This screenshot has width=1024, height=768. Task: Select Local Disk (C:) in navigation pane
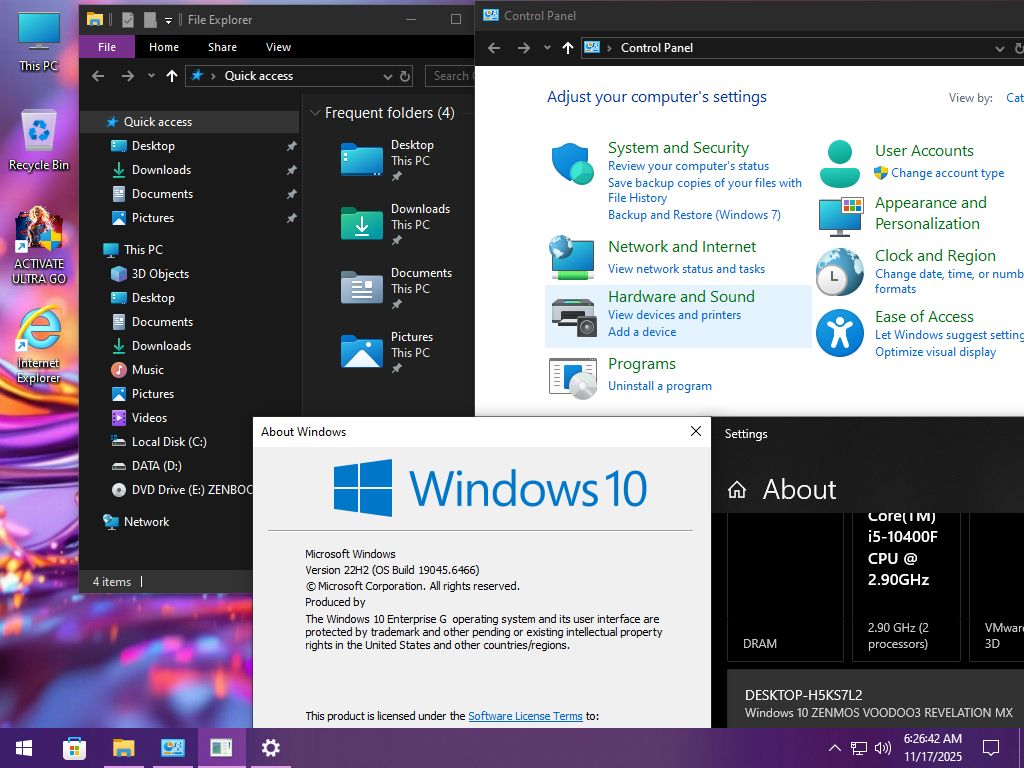click(x=168, y=441)
